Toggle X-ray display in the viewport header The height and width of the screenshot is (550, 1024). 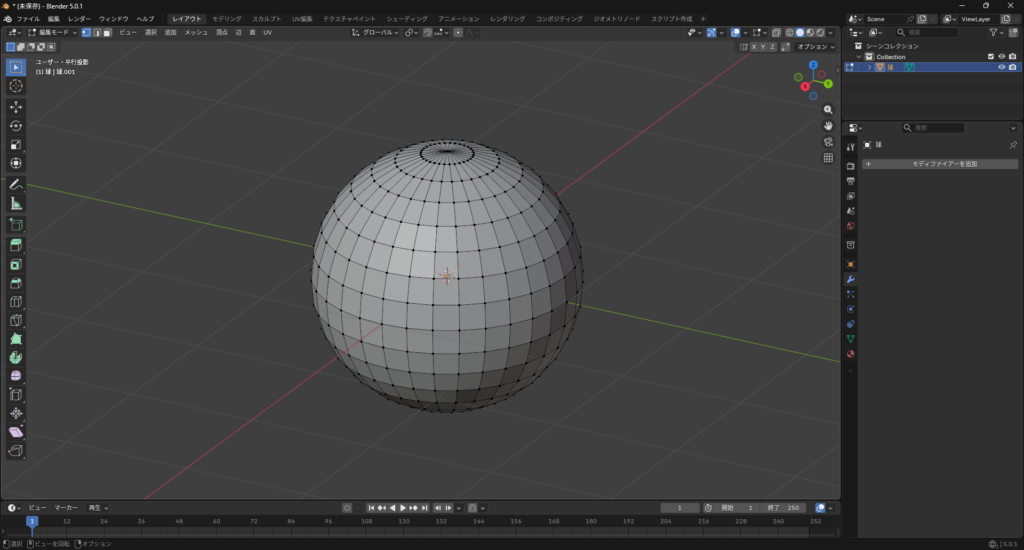[x=776, y=32]
